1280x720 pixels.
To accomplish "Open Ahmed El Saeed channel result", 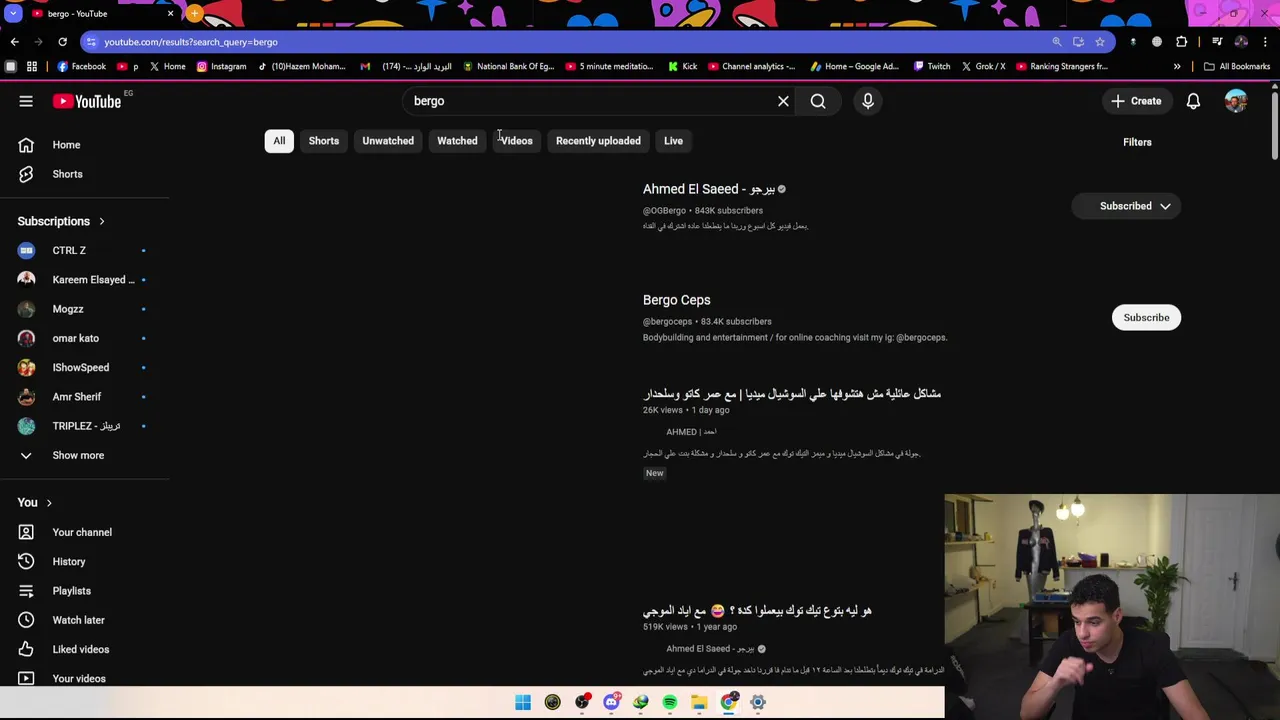I will click(x=709, y=189).
